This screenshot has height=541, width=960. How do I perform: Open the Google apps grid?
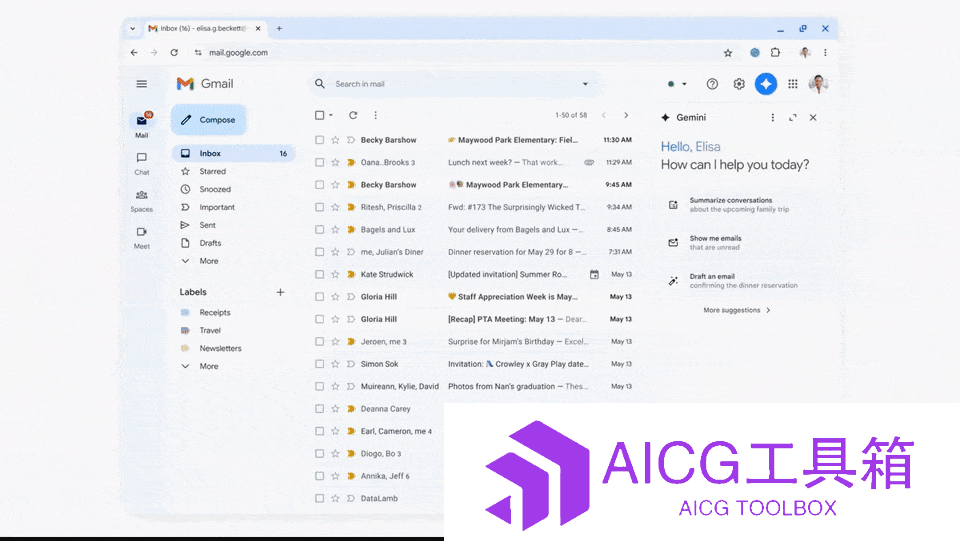pos(792,84)
